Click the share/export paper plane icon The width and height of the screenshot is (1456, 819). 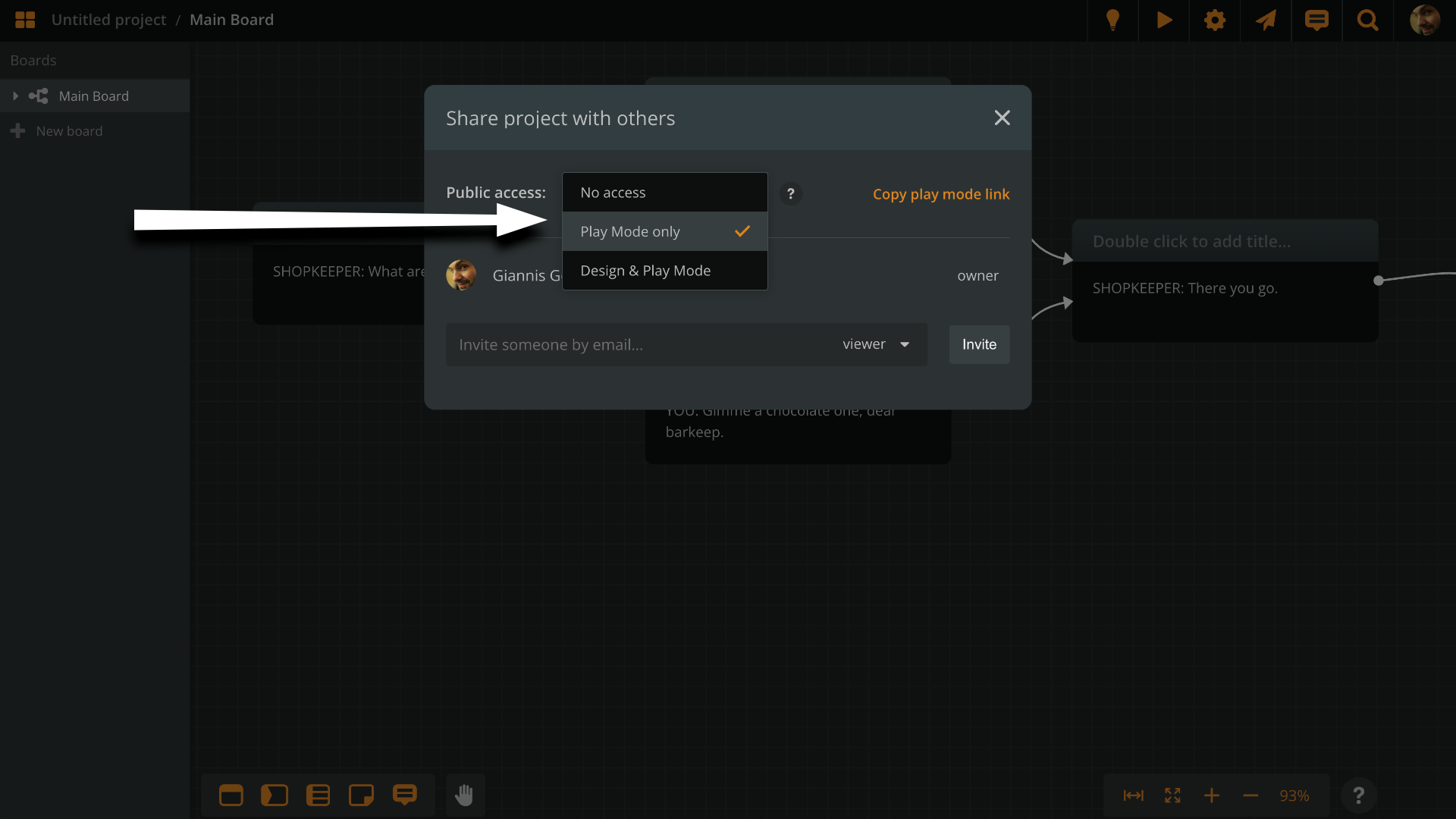coord(1266,20)
